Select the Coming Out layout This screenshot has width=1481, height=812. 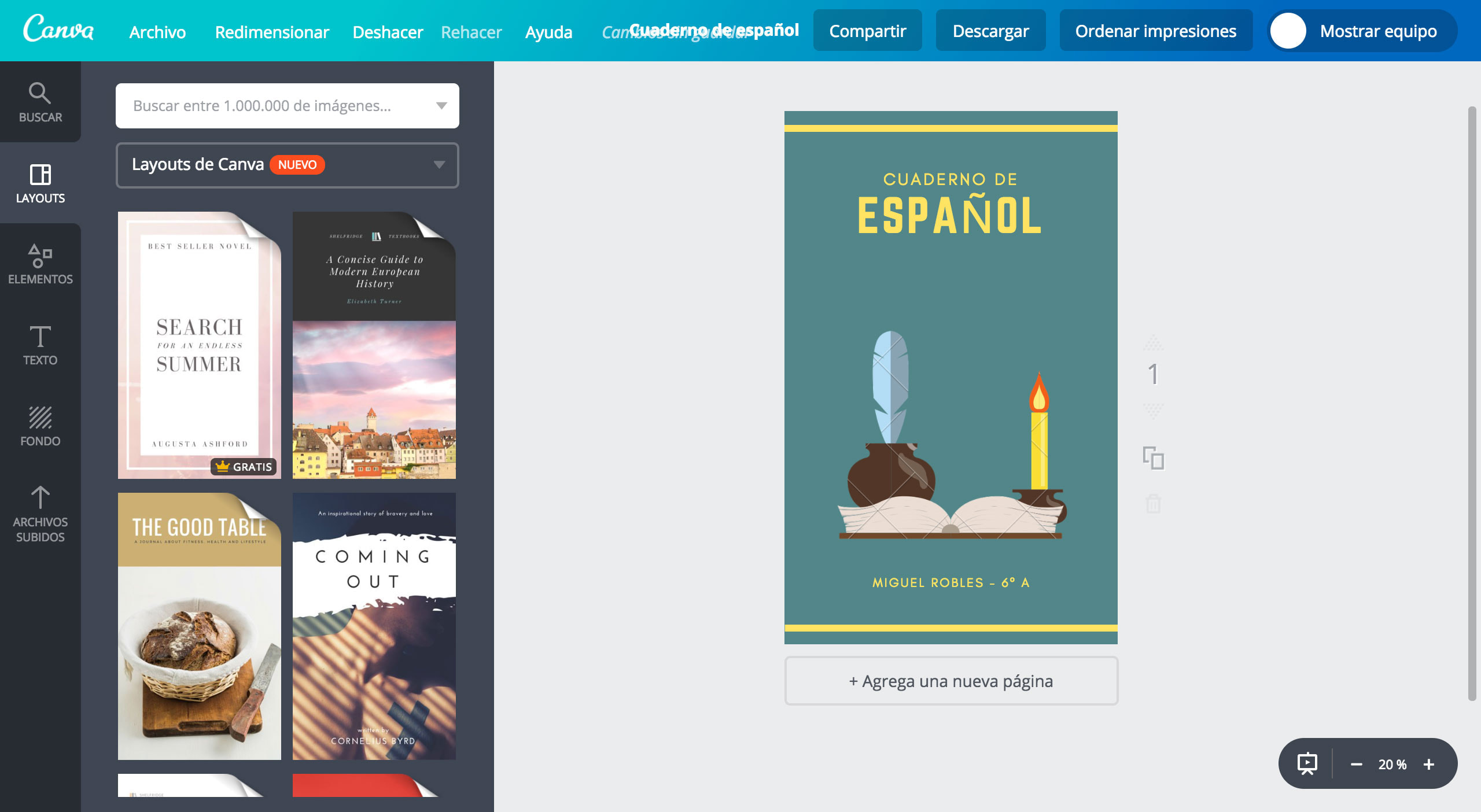(374, 626)
